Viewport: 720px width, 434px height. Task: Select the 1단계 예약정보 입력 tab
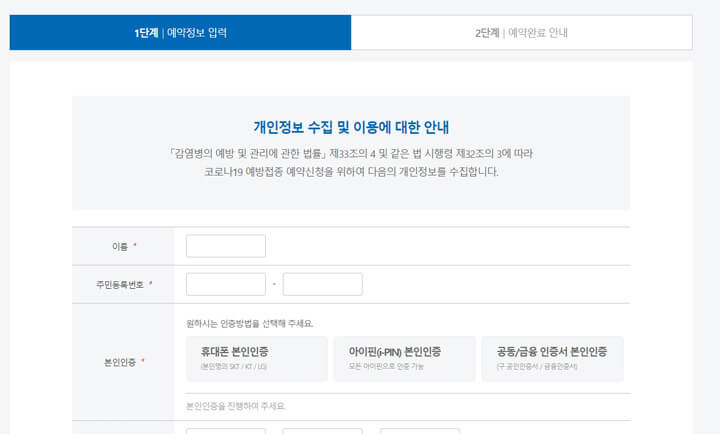pyautogui.click(x=180, y=33)
